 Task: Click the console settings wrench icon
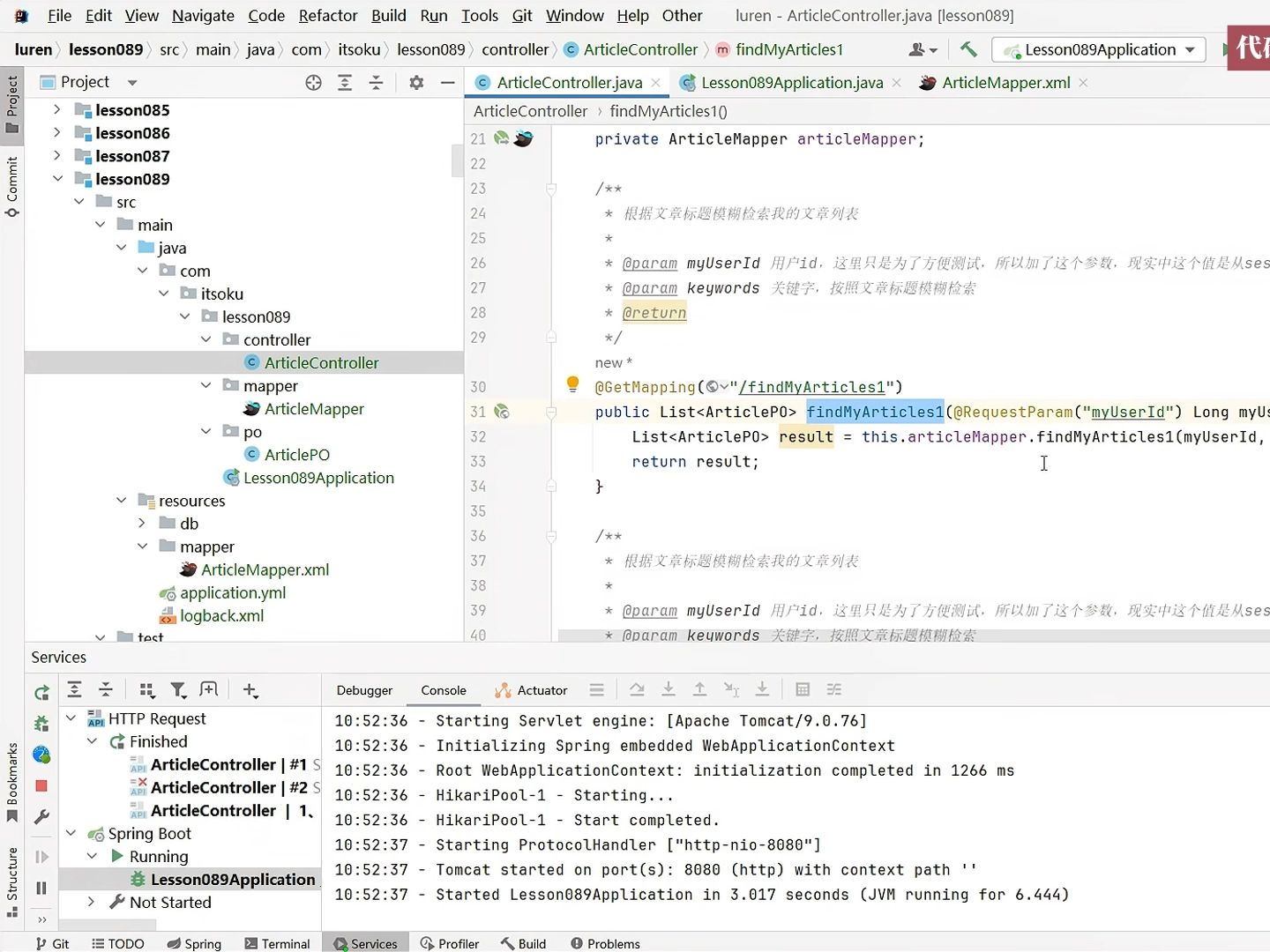pyautogui.click(x=41, y=817)
